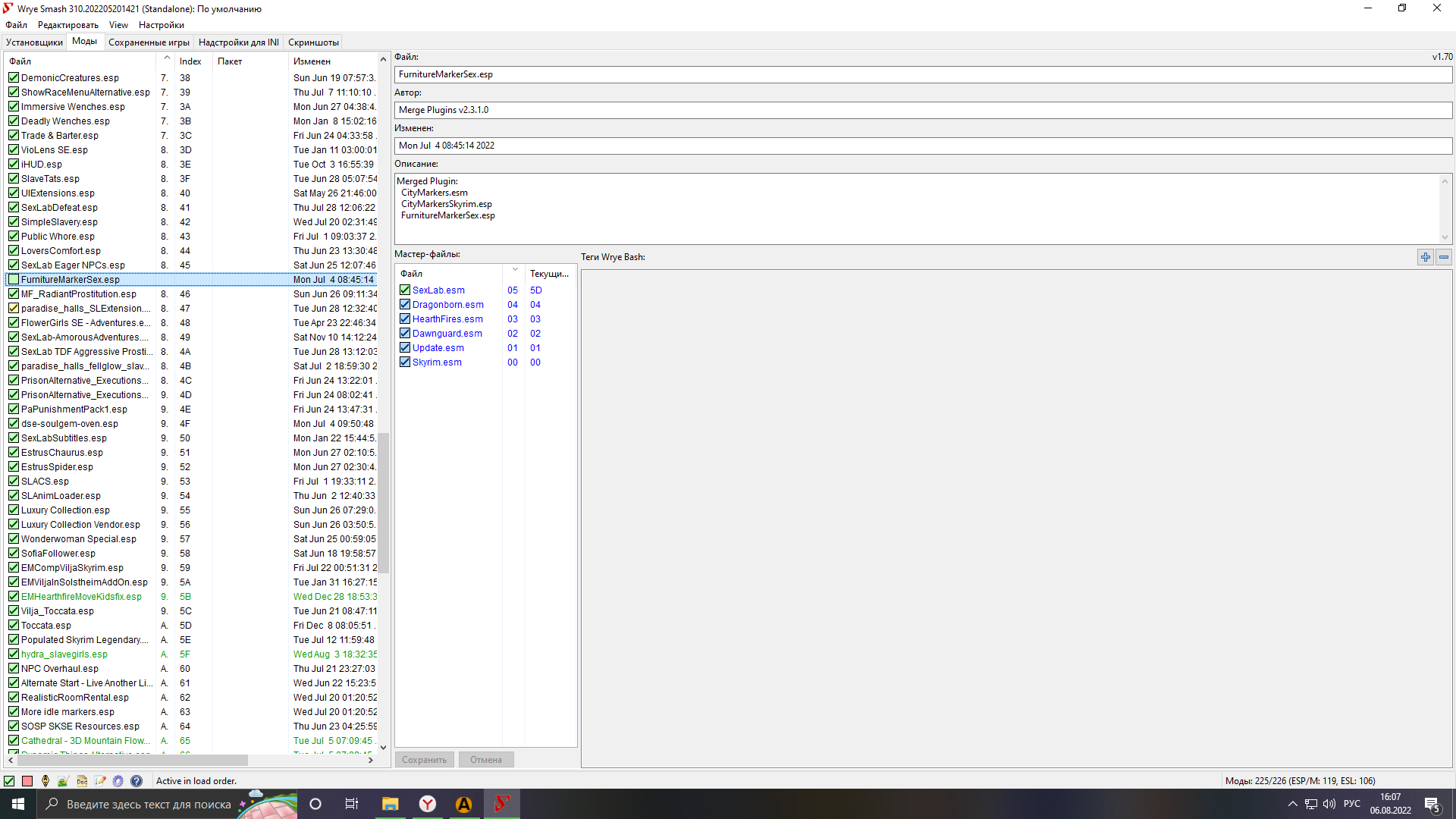The height and width of the screenshot is (819, 1456).
Task: Click the pink square status bar indicator
Action: point(27,781)
